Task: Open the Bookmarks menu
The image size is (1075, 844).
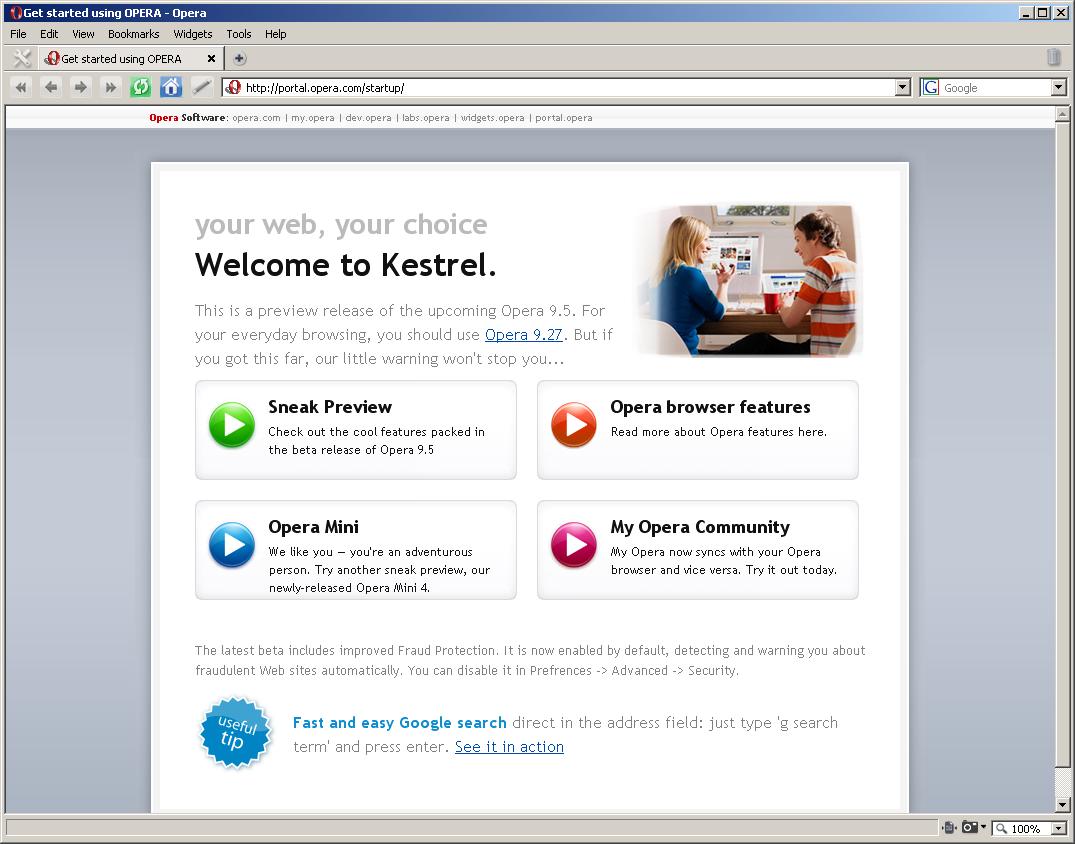Action: click(134, 34)
